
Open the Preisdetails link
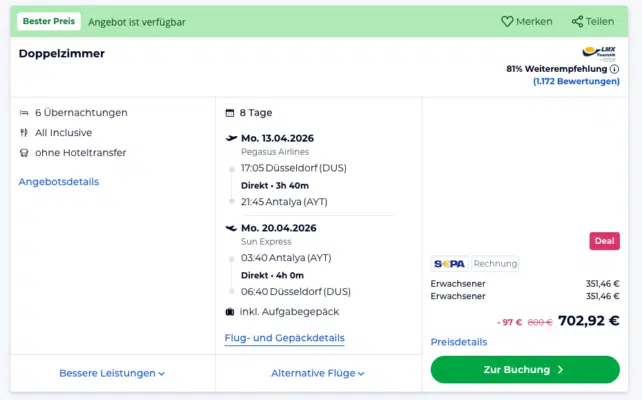click(x=458, y=342)
